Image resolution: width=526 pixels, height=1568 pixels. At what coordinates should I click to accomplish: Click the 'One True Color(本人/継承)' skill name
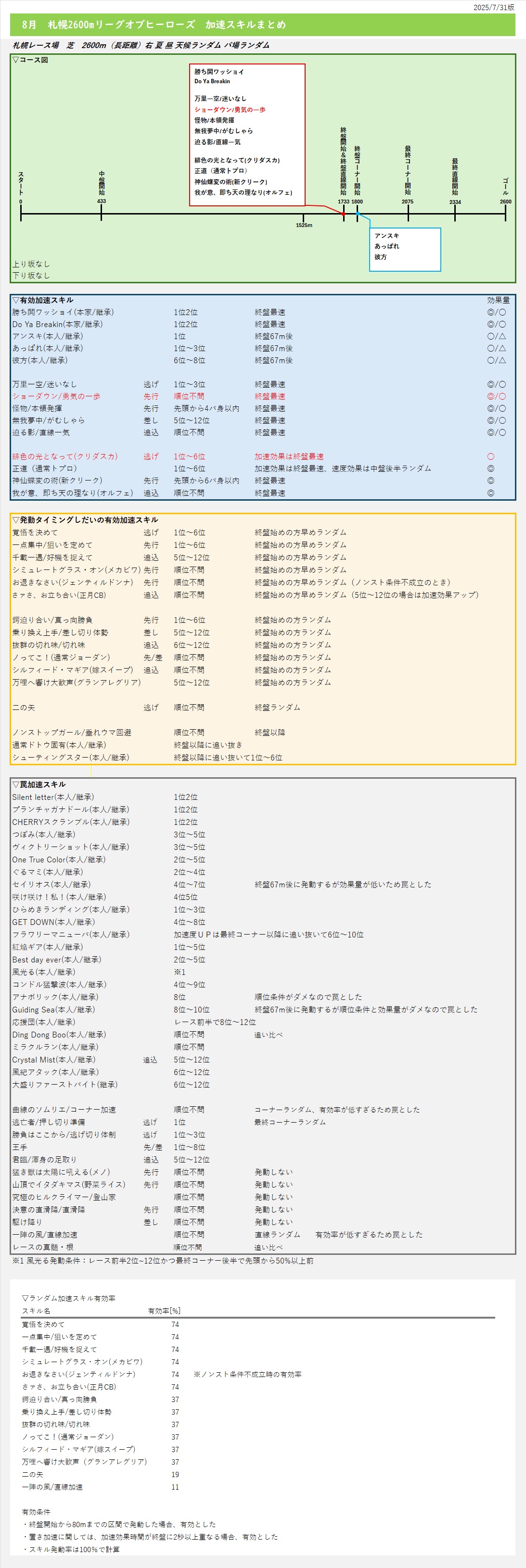pyautogui.click(x=59, y=860)
